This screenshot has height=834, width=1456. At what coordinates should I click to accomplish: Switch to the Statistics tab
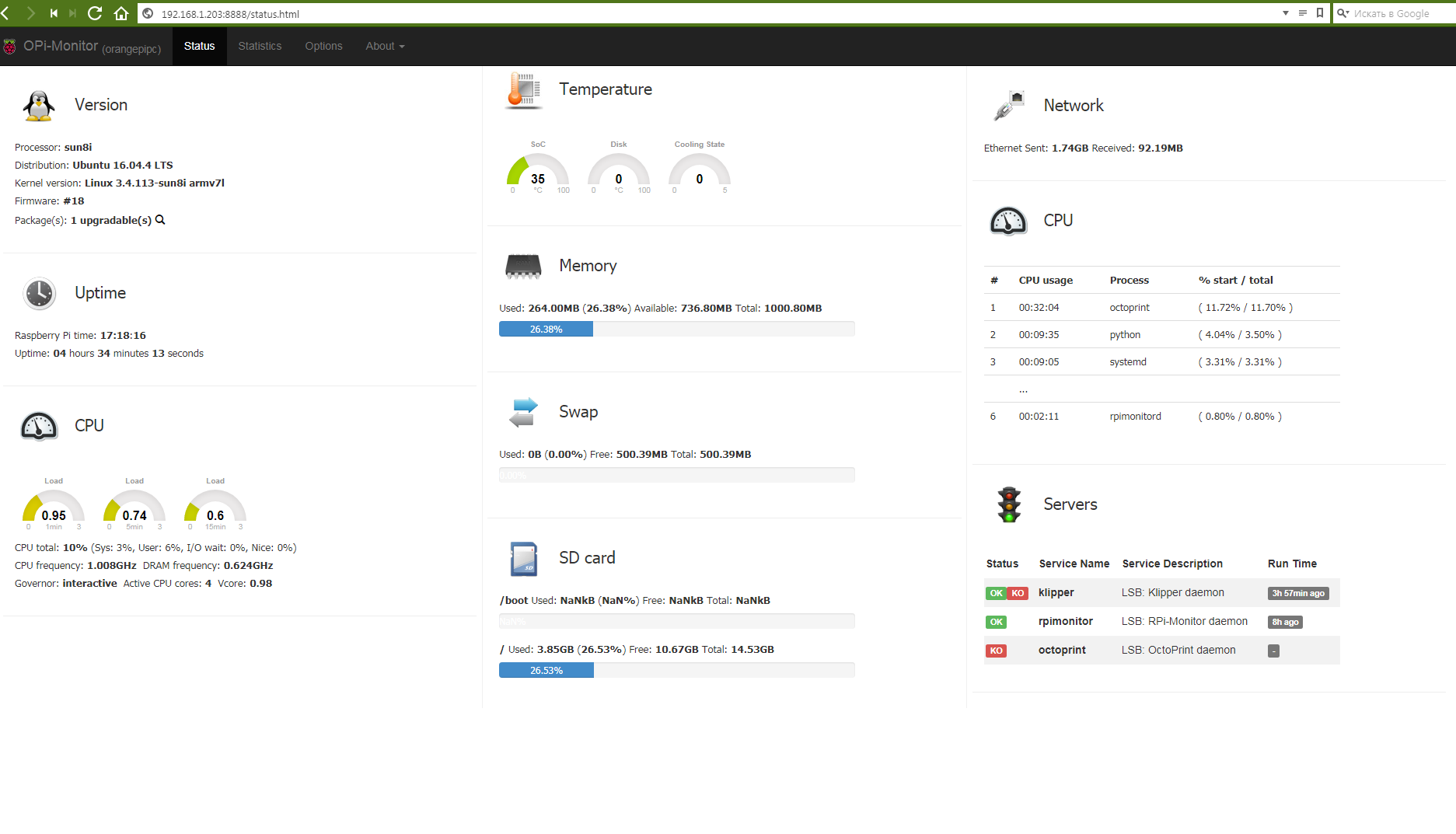click(x=260, y=47)
